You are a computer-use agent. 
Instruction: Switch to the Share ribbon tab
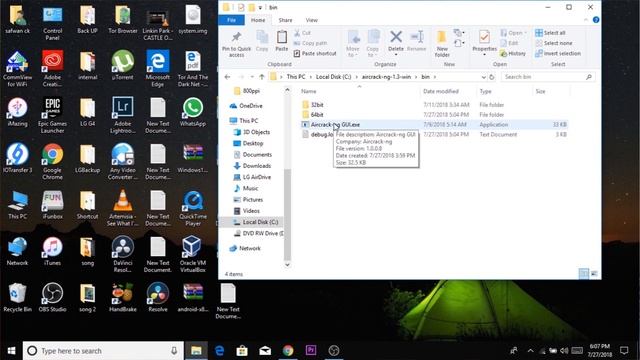(x=285, y=20)
